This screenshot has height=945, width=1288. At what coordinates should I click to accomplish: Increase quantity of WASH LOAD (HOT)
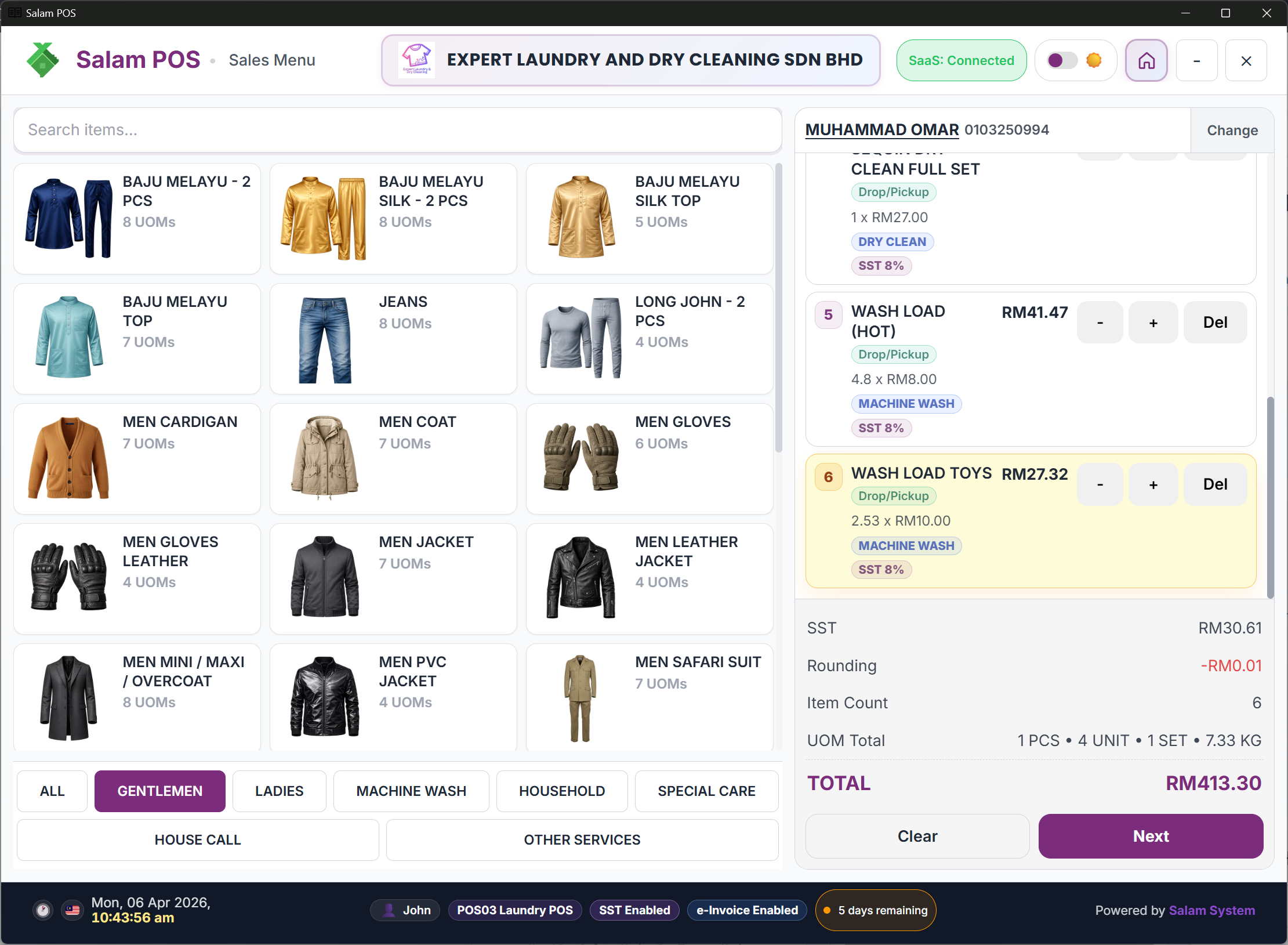(1153, 323)
